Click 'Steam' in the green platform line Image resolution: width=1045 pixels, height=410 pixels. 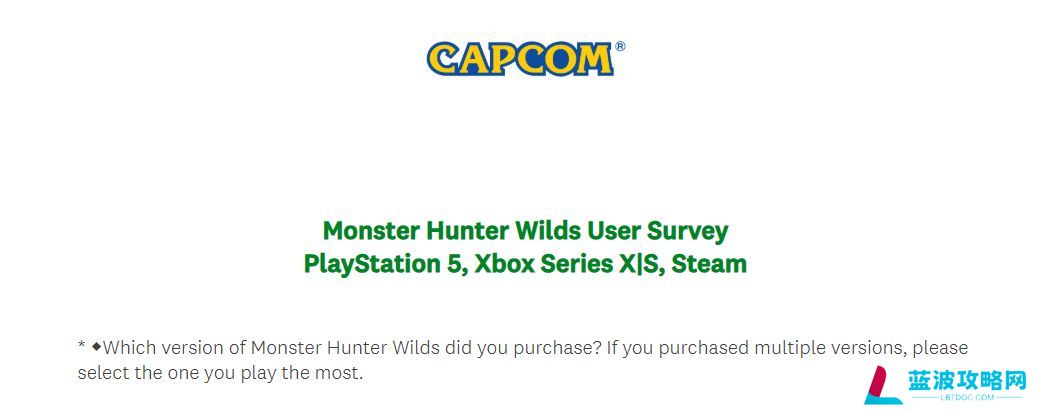tap(709, 264)
